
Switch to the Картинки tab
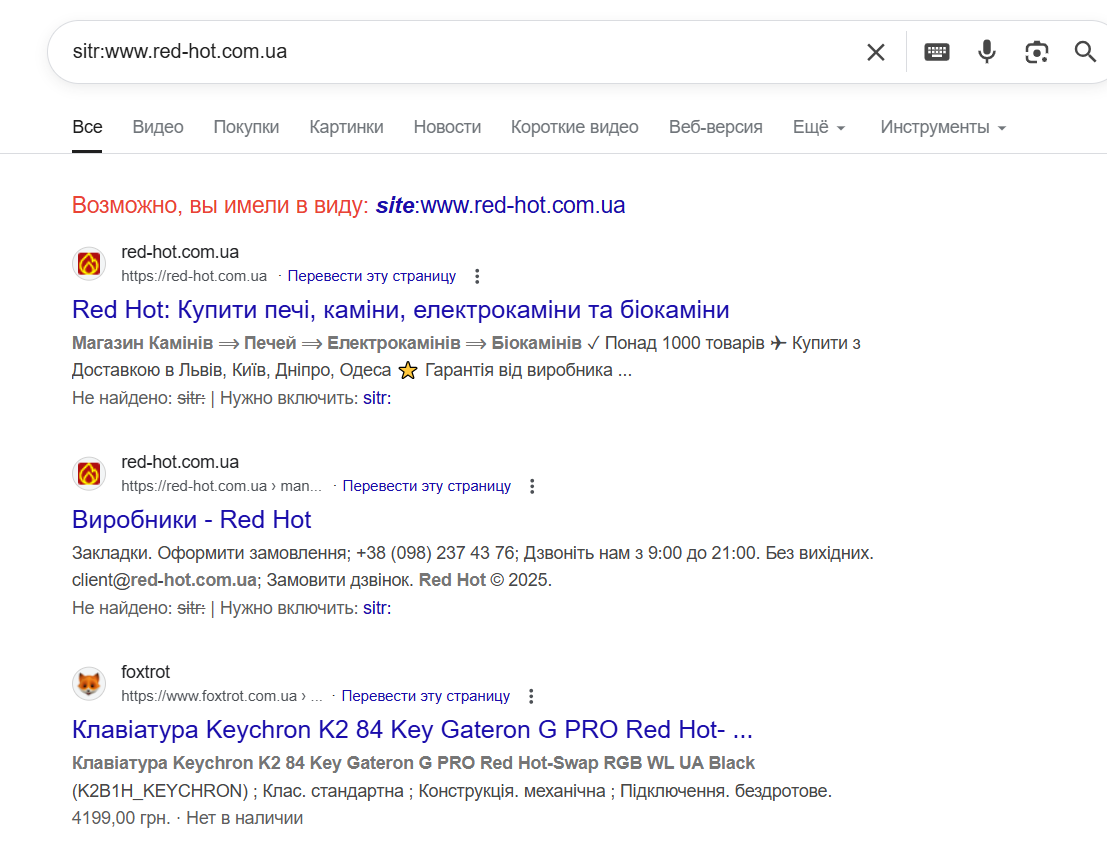point(346,127)
